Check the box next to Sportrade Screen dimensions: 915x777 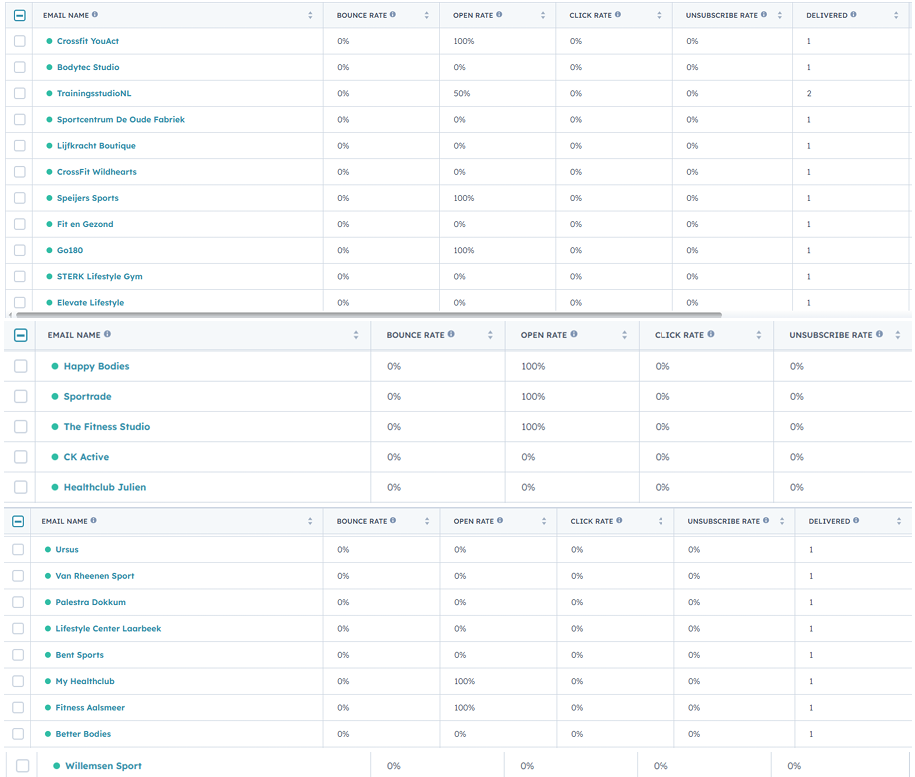(x=20, y=396)
